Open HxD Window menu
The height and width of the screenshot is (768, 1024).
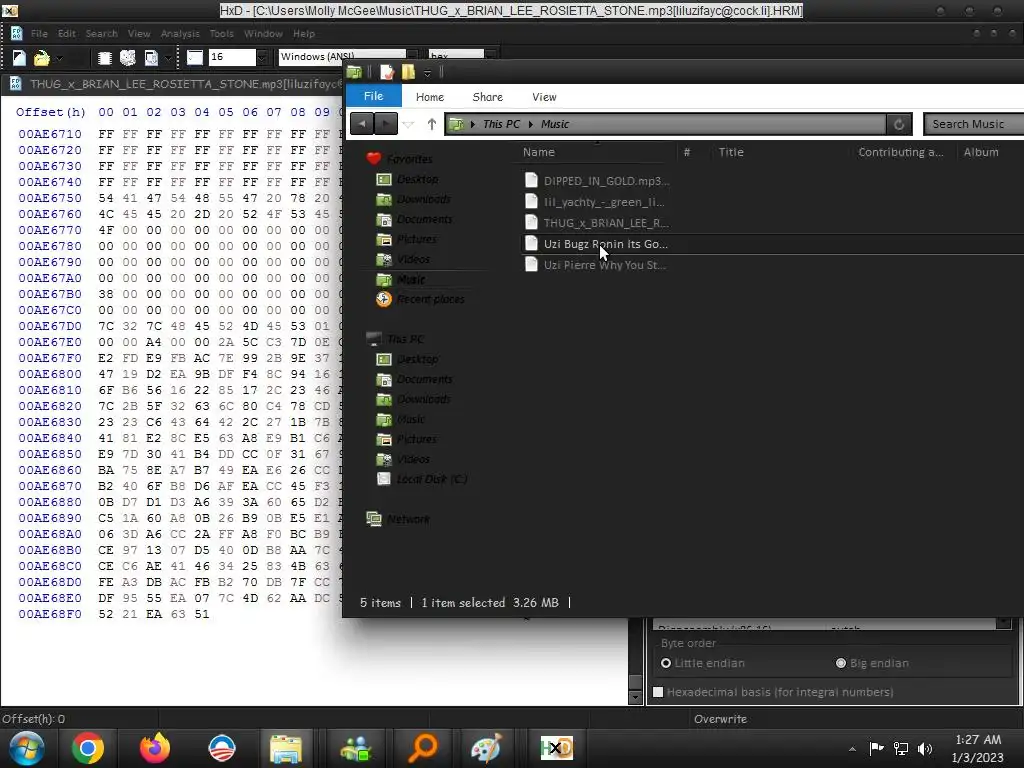coord(263,33)
